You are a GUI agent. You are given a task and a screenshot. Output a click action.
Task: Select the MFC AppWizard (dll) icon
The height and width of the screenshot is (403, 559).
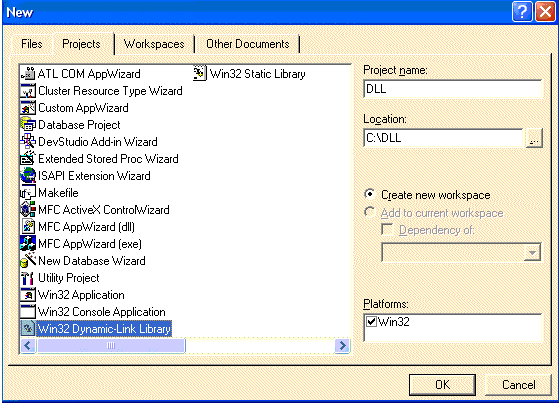tap(28, 226)
